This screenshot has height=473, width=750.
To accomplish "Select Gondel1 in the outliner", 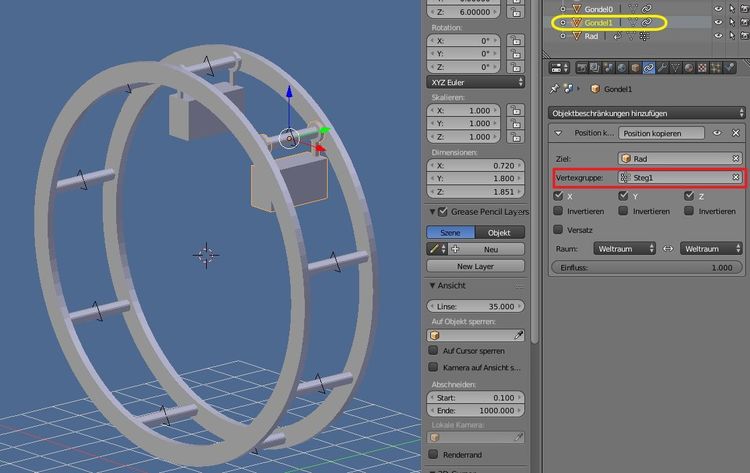I will click(x=598, y=22).
